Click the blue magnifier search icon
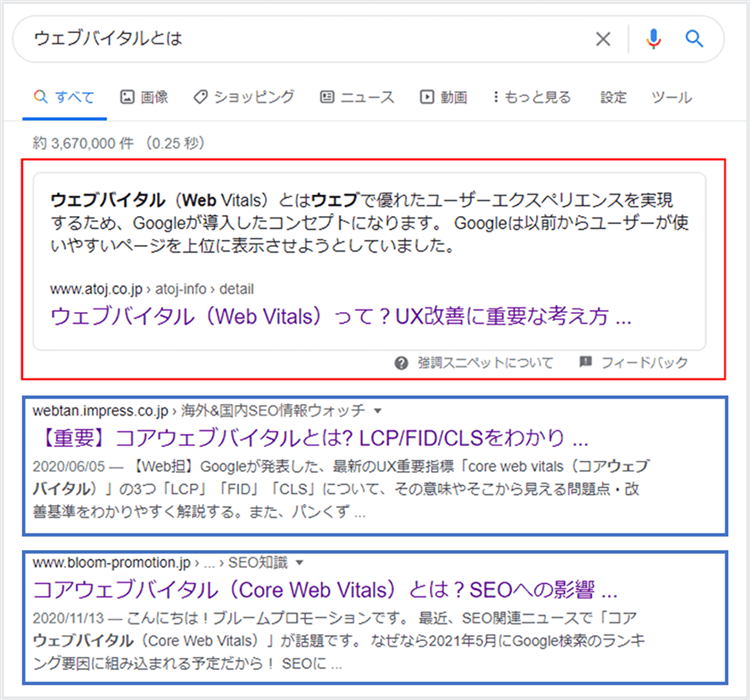750x700 pixels. click(694, 38)
